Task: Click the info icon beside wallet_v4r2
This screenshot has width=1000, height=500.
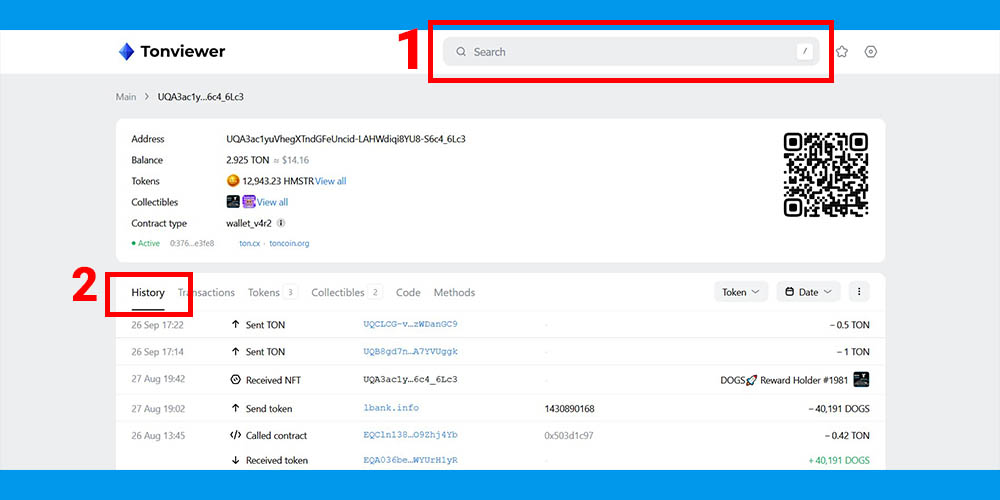Action: pos(281,224)
